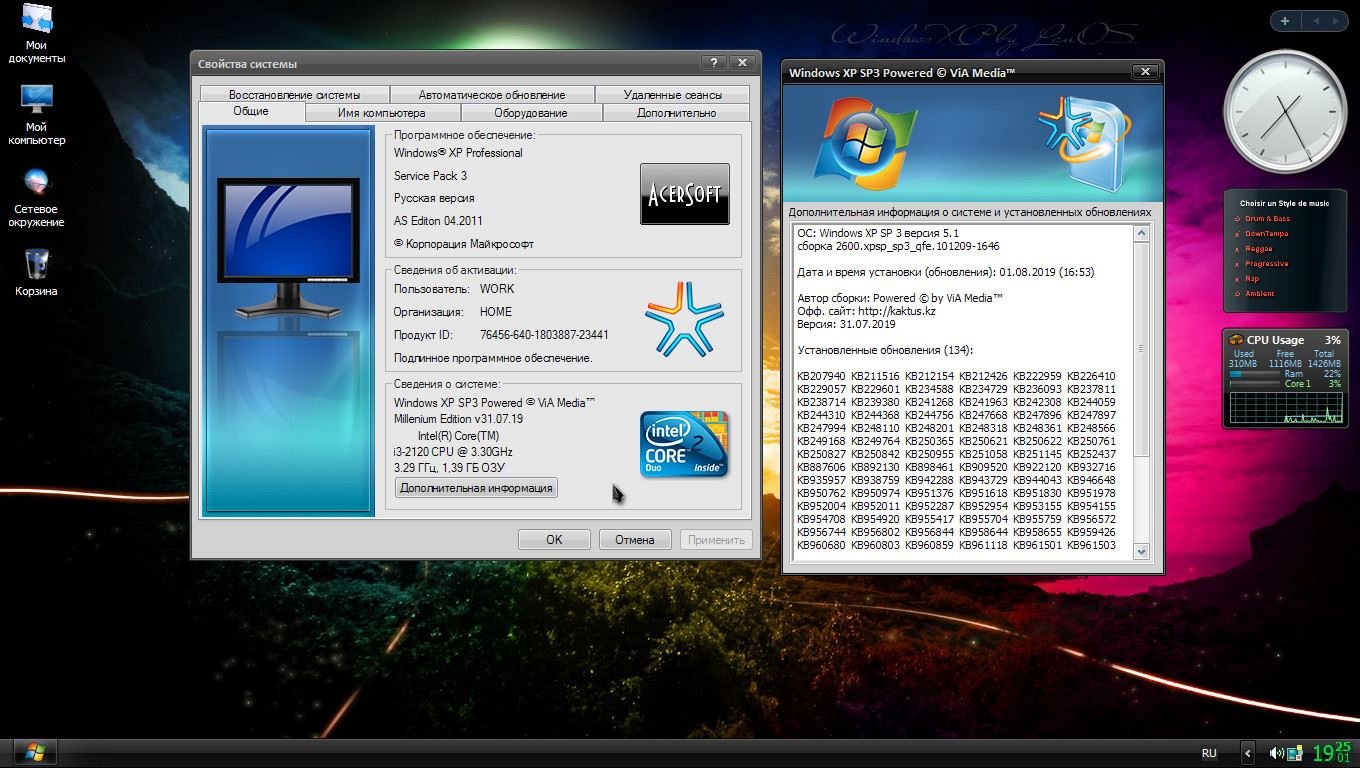1360x768 pixels.
Task: Open the Start menu orb
Action: (35, 751)
